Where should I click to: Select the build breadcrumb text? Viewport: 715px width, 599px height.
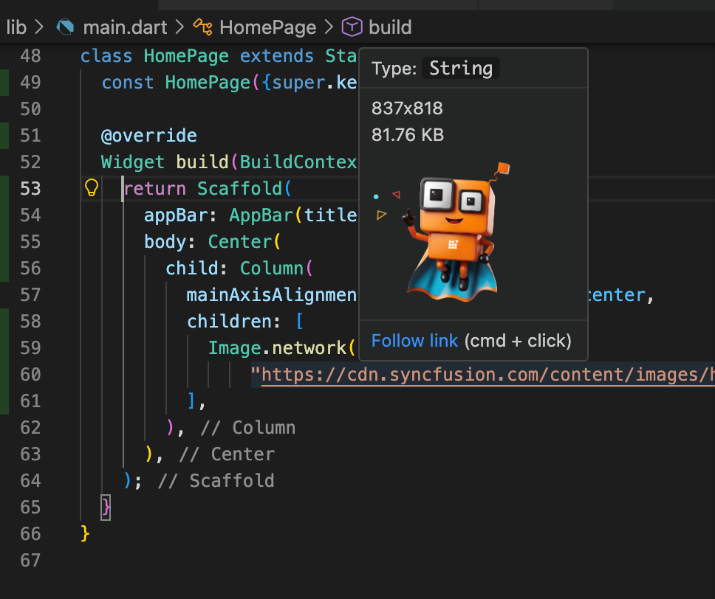pos(390,27)
